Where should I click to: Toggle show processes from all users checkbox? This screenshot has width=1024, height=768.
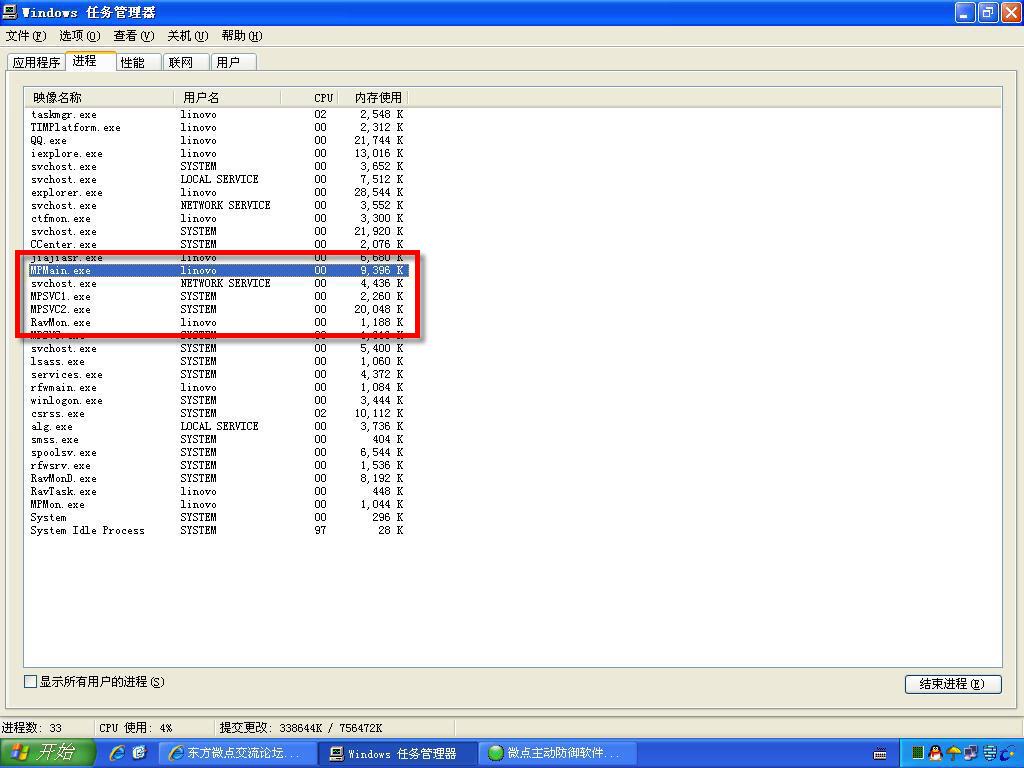pos(30,682)
